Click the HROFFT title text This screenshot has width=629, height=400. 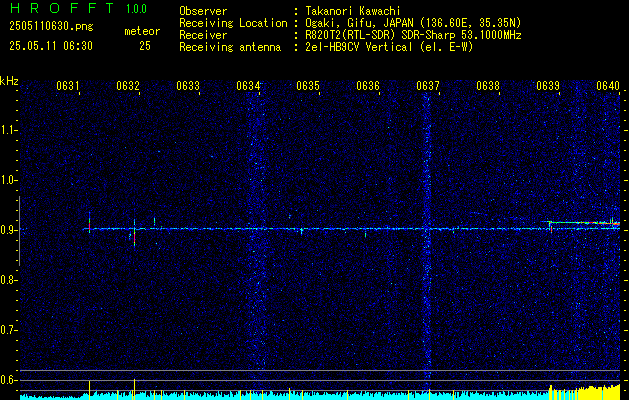click(x=62, y=8)
